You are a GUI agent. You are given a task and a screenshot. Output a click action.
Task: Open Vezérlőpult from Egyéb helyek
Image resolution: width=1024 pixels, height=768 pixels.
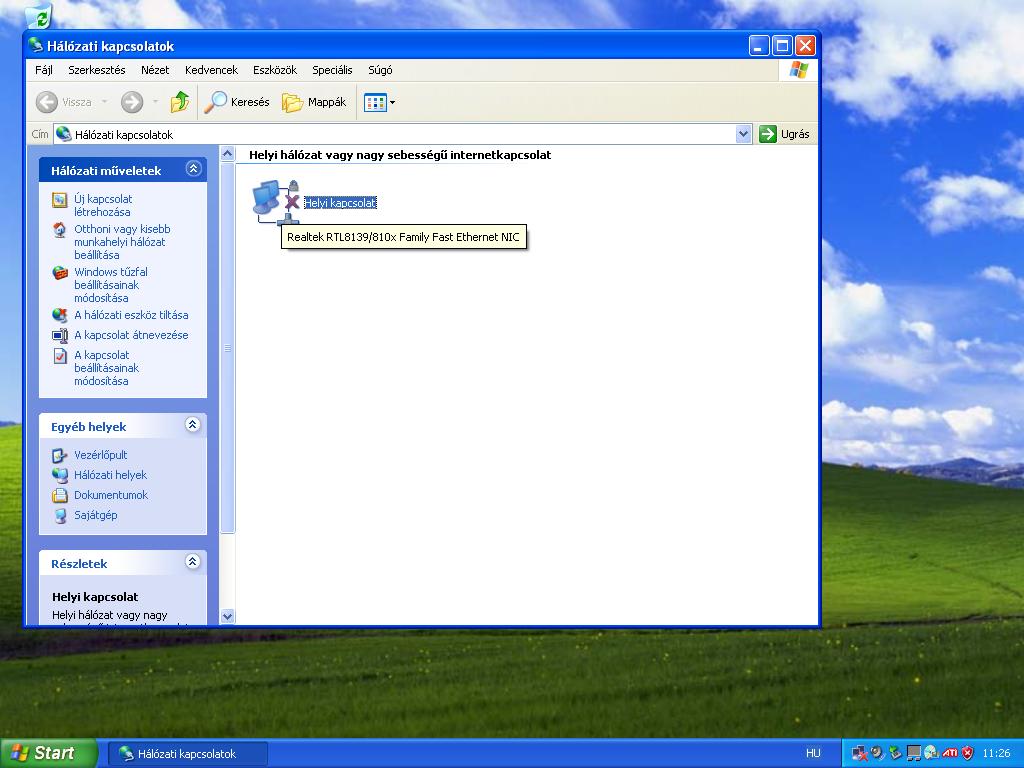point(101,455)
